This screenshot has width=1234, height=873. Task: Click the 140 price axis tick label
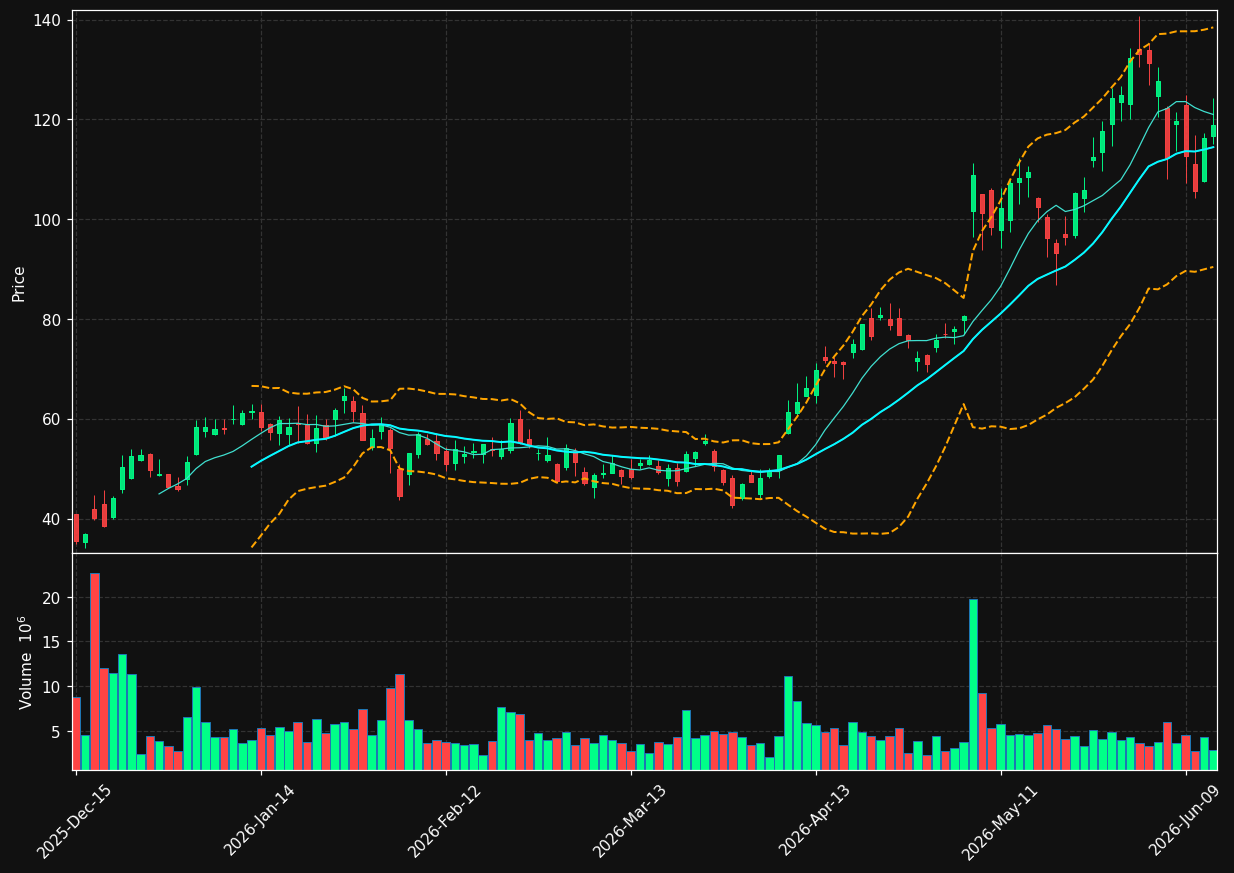(x=47, y=20)
